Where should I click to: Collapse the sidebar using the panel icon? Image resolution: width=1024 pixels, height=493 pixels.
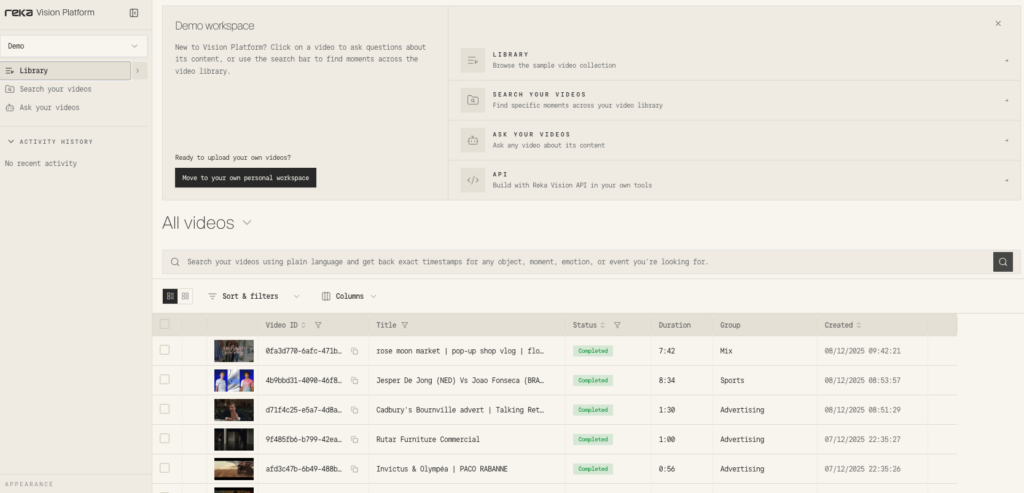(x=134, y=13)
